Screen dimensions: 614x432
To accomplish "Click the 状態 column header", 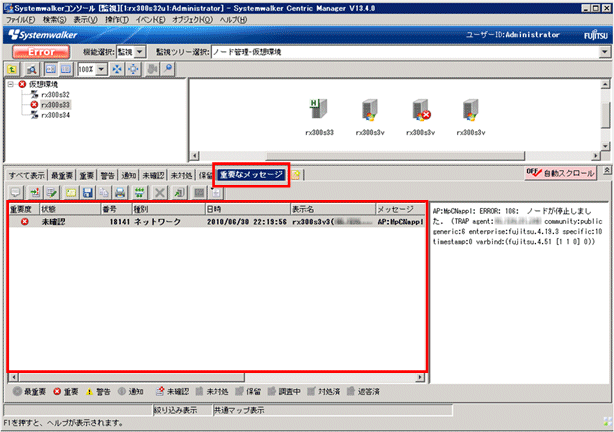I will (70, 209).
